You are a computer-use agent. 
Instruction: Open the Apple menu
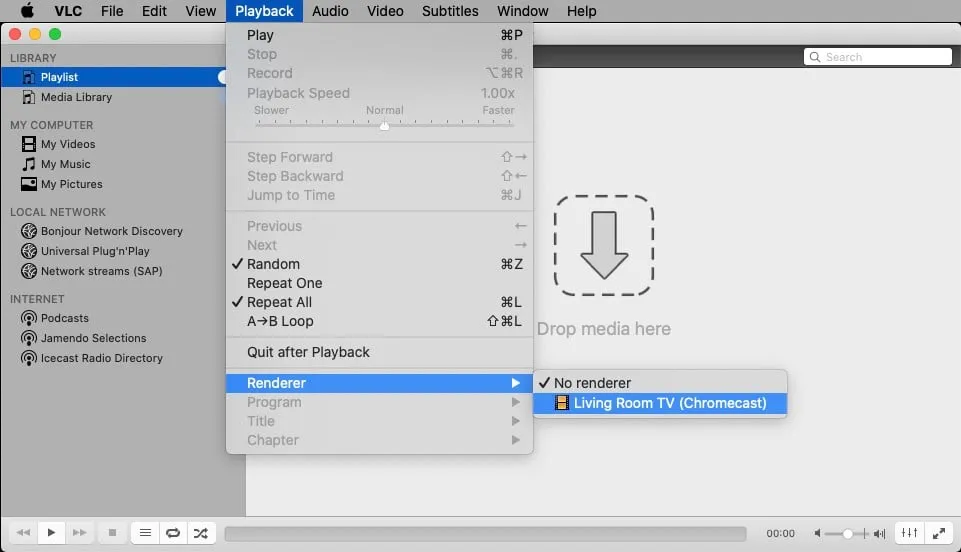pyautogui.click(x=28, y=10)
